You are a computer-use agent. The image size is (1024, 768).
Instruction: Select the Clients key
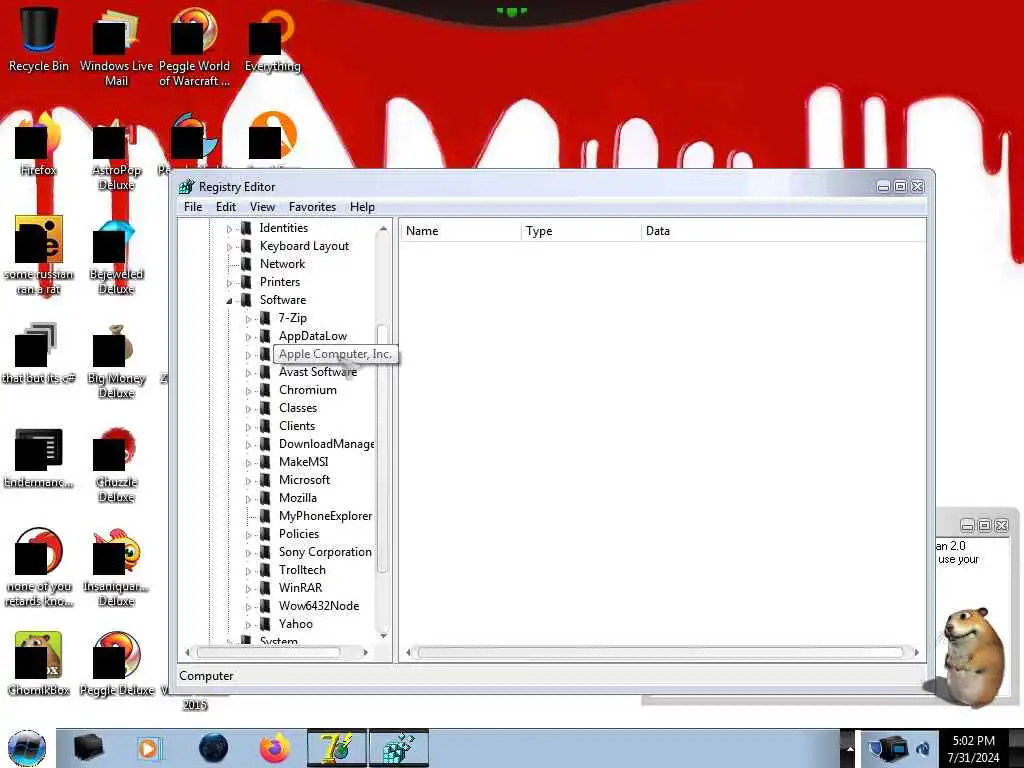[x=296, y=426]
